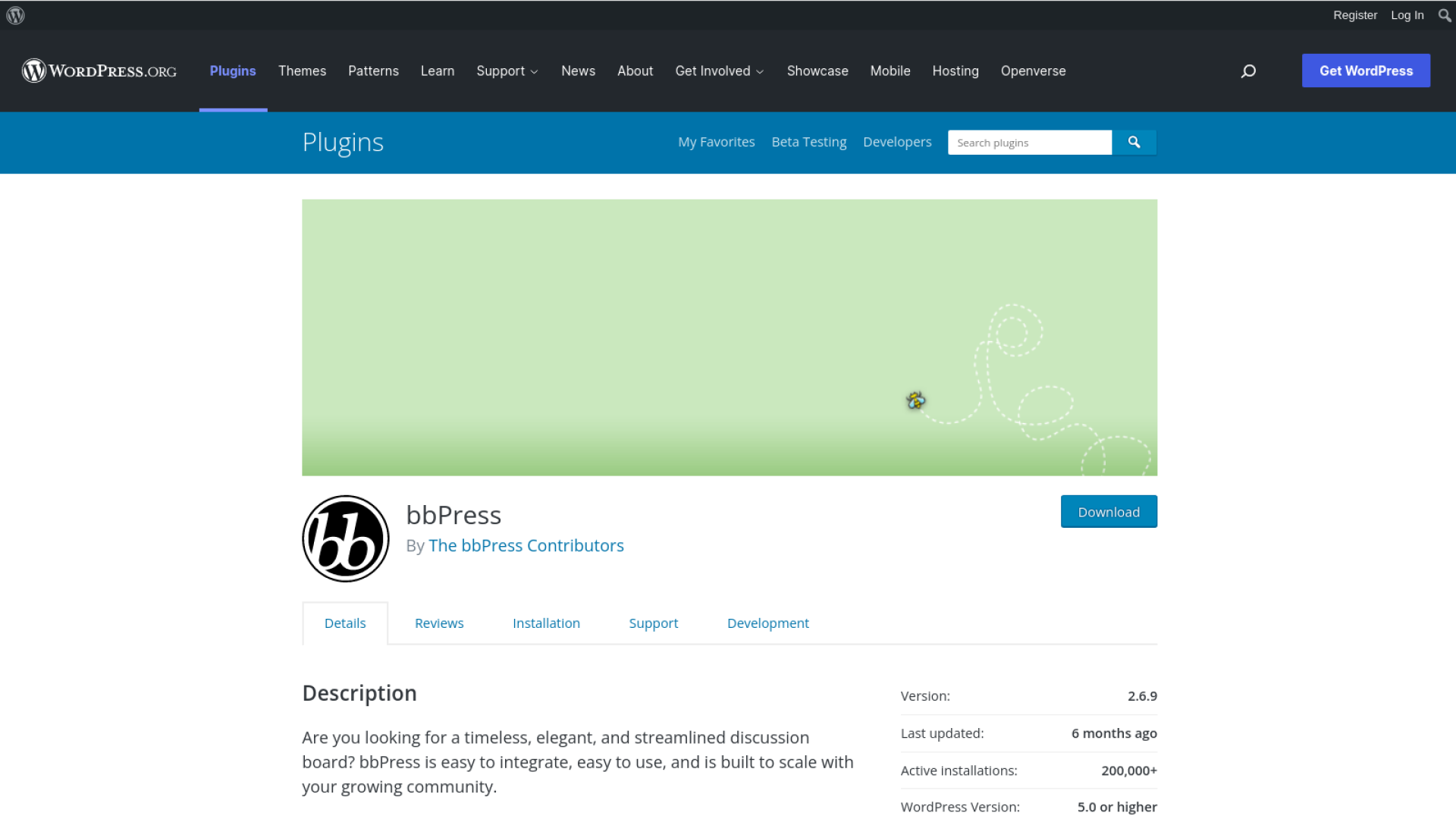Viewport: 1456px width, 819px height.
Task: Click the header search icon near Get WordPress
Action: (x=1248, y=71)
